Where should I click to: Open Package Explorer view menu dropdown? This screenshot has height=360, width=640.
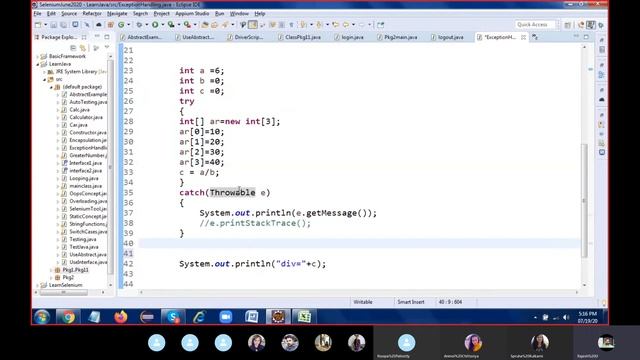(107, 48)
